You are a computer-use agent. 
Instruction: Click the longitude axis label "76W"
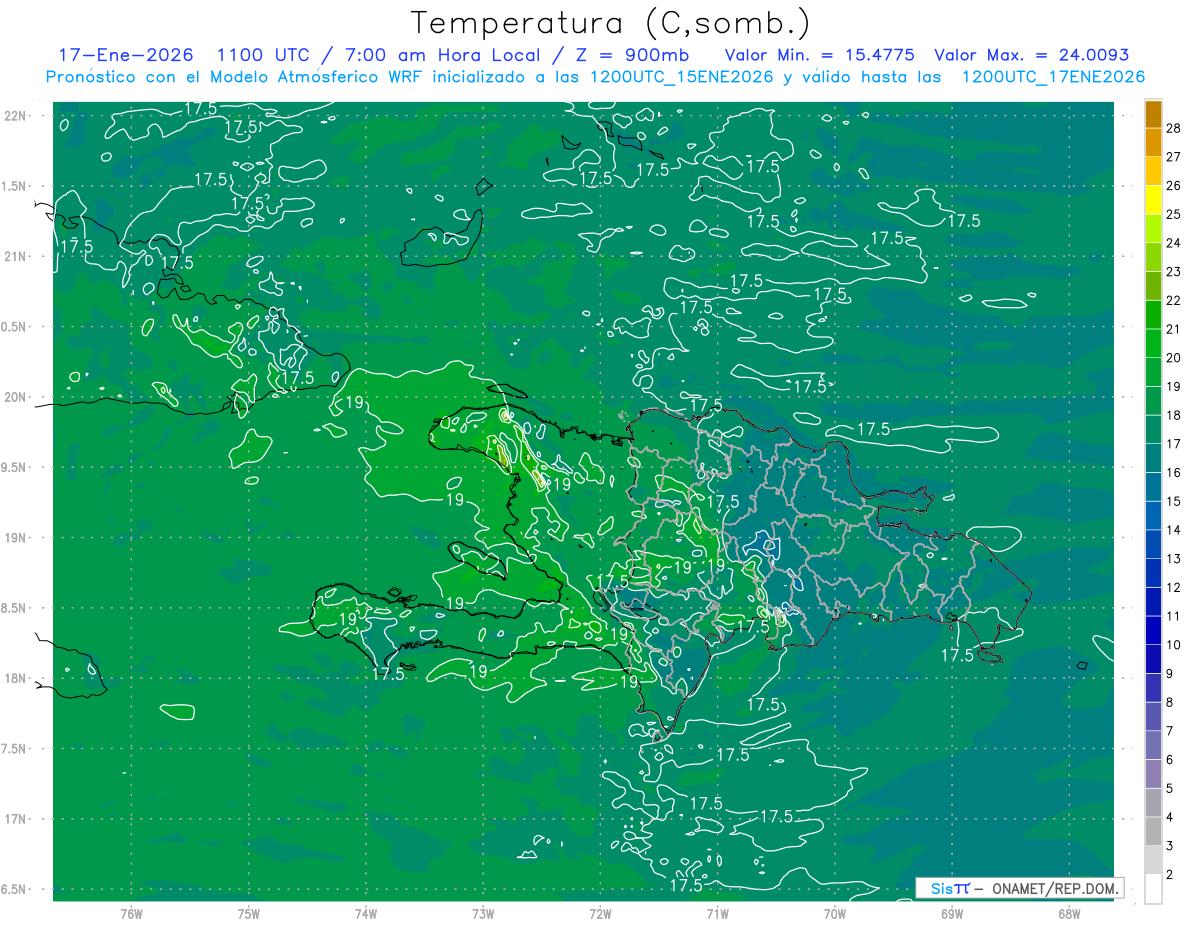click(x=132, y=914)
